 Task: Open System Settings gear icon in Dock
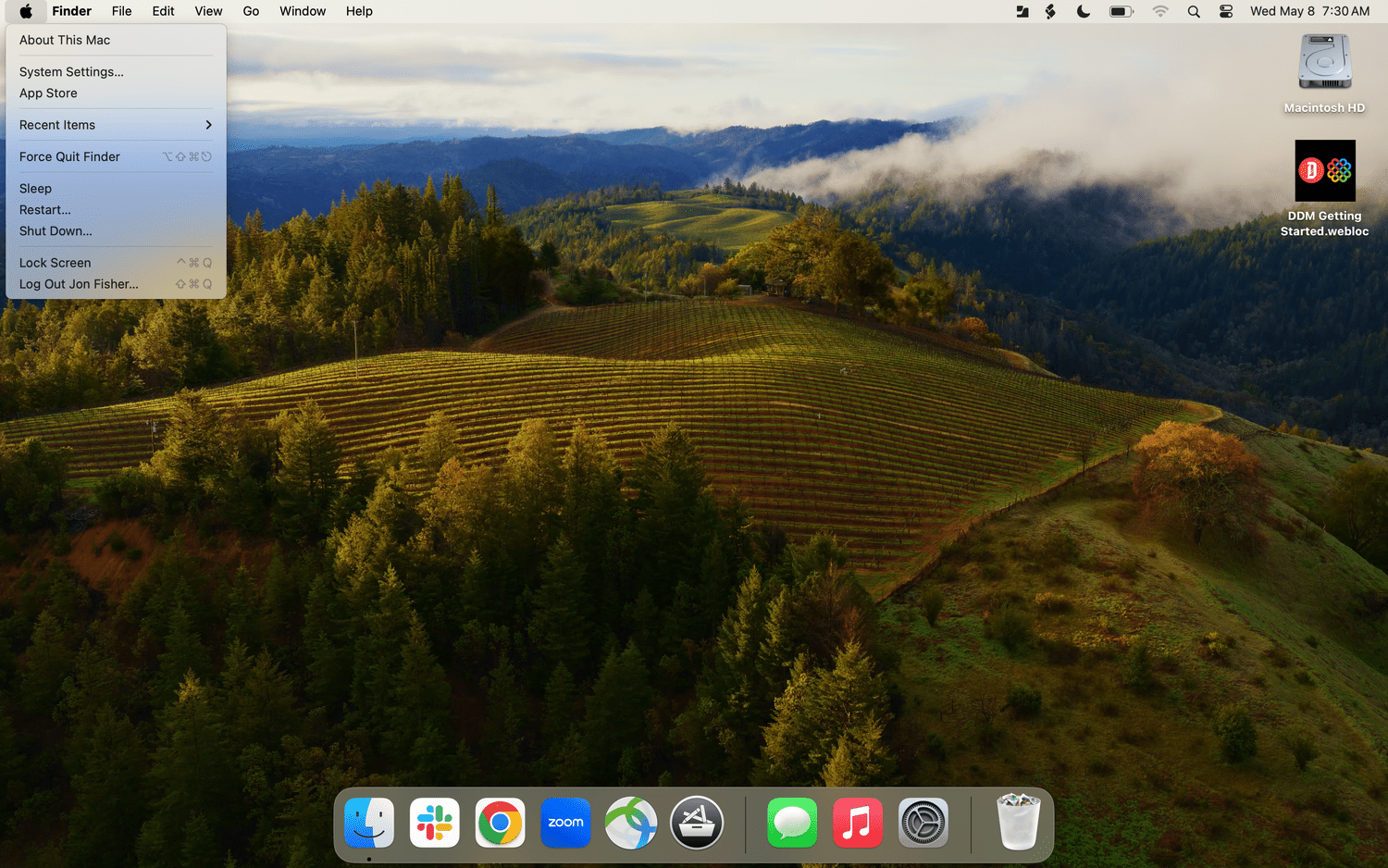(x=923, y=823)
